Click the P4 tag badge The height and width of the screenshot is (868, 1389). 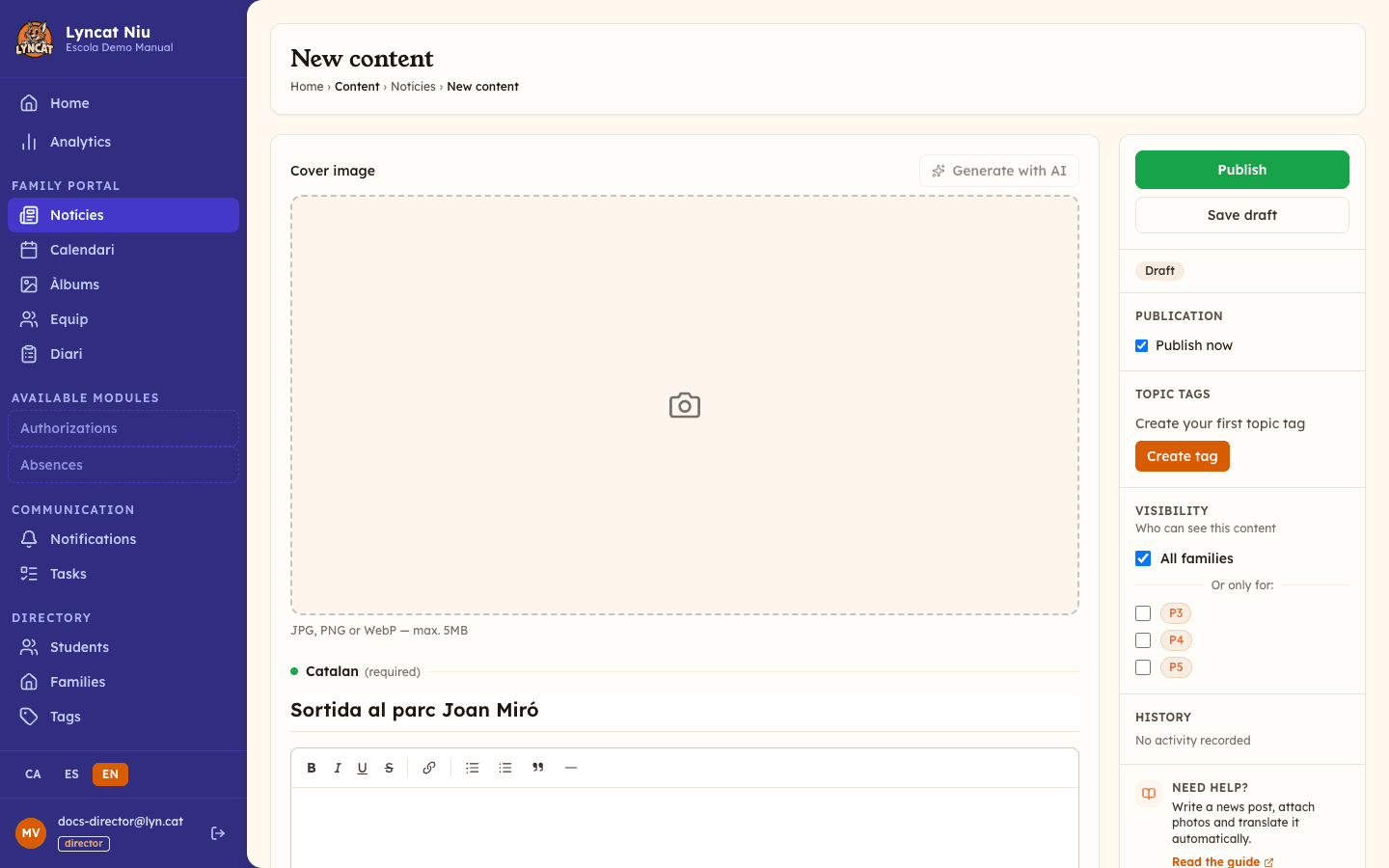tap(1176, 640)
